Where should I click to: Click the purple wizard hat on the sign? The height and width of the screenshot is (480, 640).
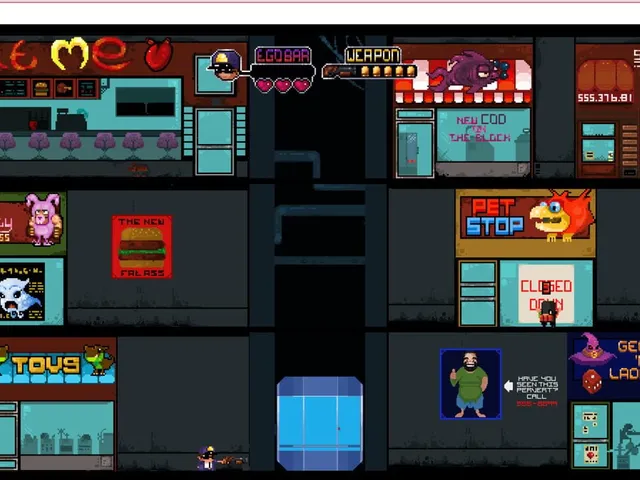point(592,349)
